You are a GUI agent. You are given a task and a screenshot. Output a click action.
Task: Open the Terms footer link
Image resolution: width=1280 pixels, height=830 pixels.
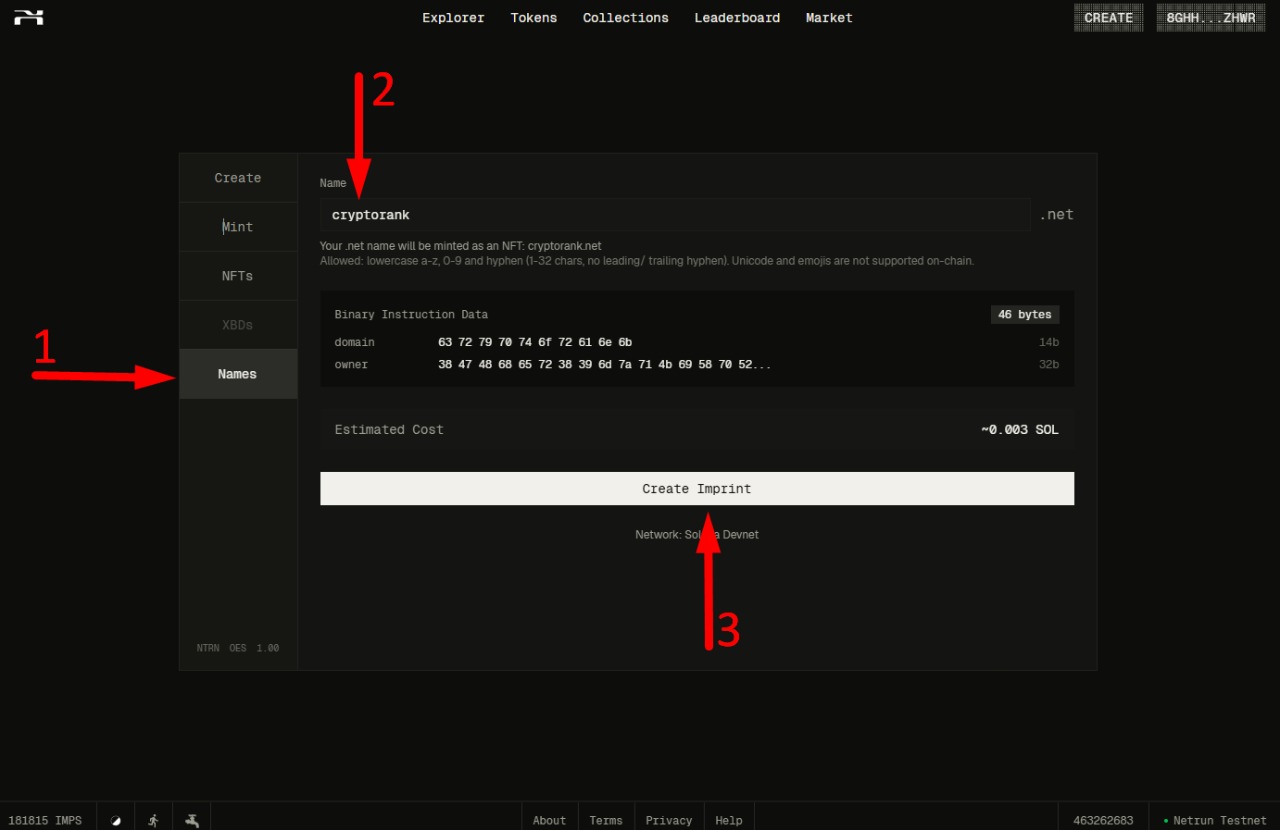pos(606,820)
